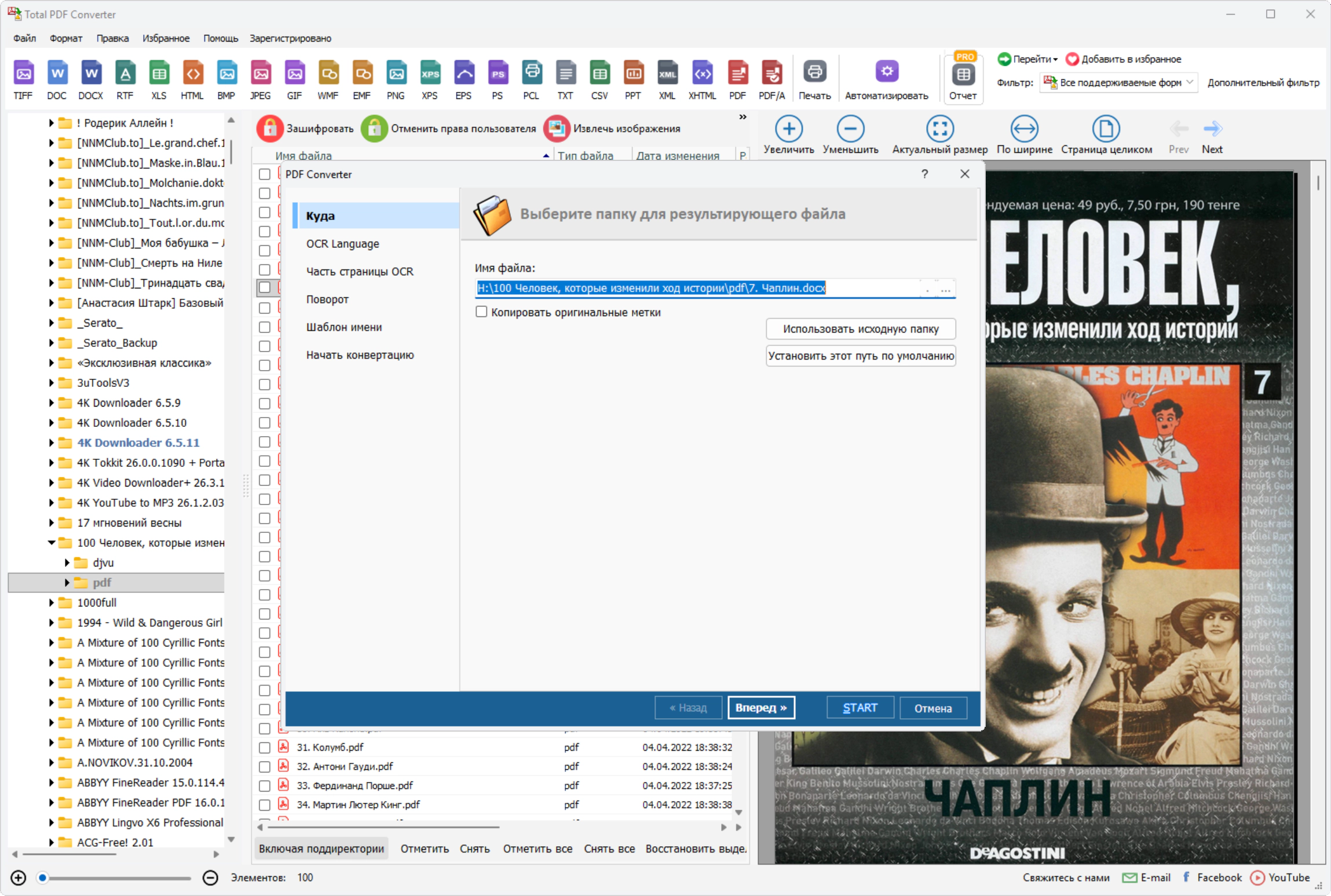
Task: Click the PDF/A format icon
Action: click(771, 74)
